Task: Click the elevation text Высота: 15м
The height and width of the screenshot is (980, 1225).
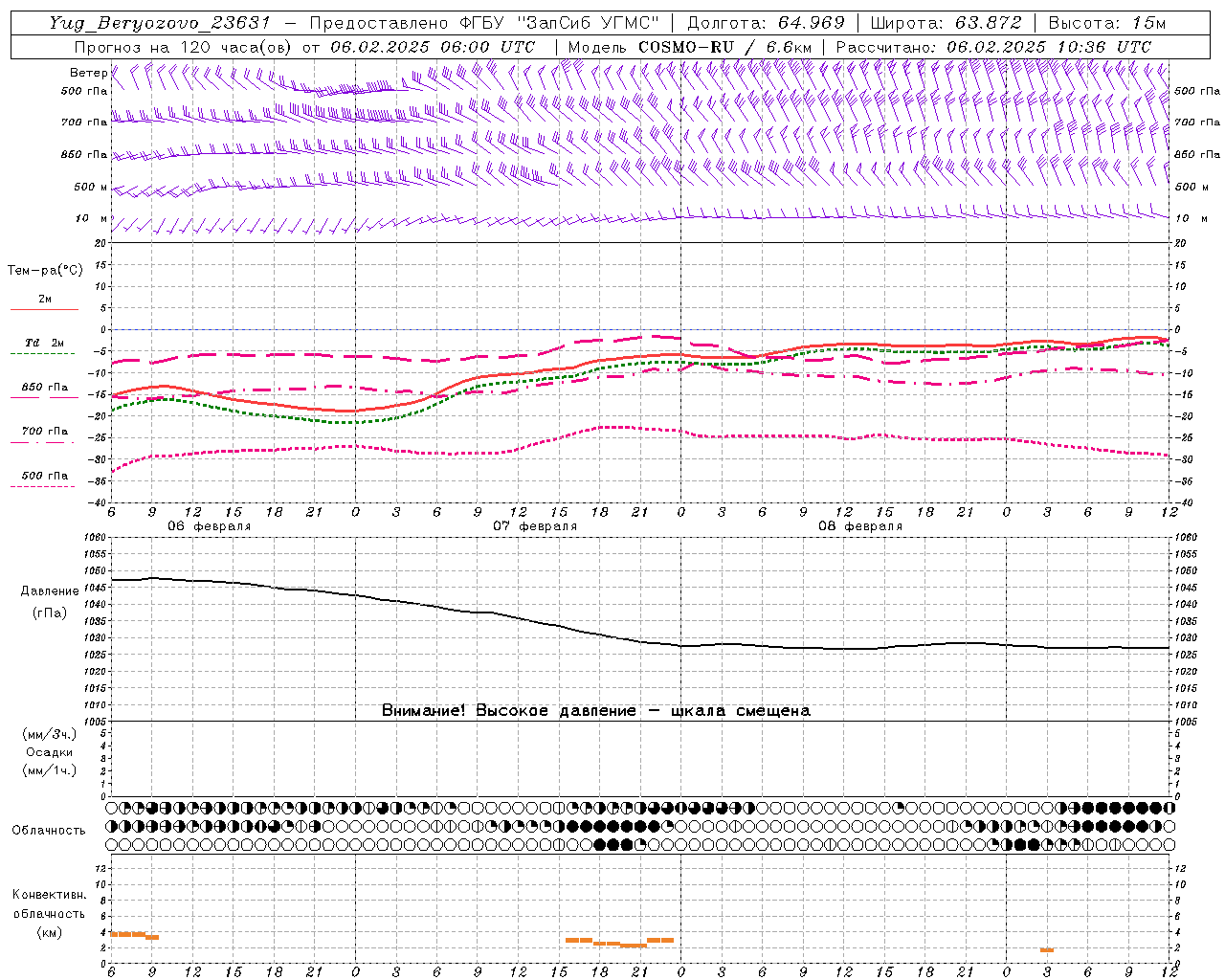Action: (x=1107, y=23)
